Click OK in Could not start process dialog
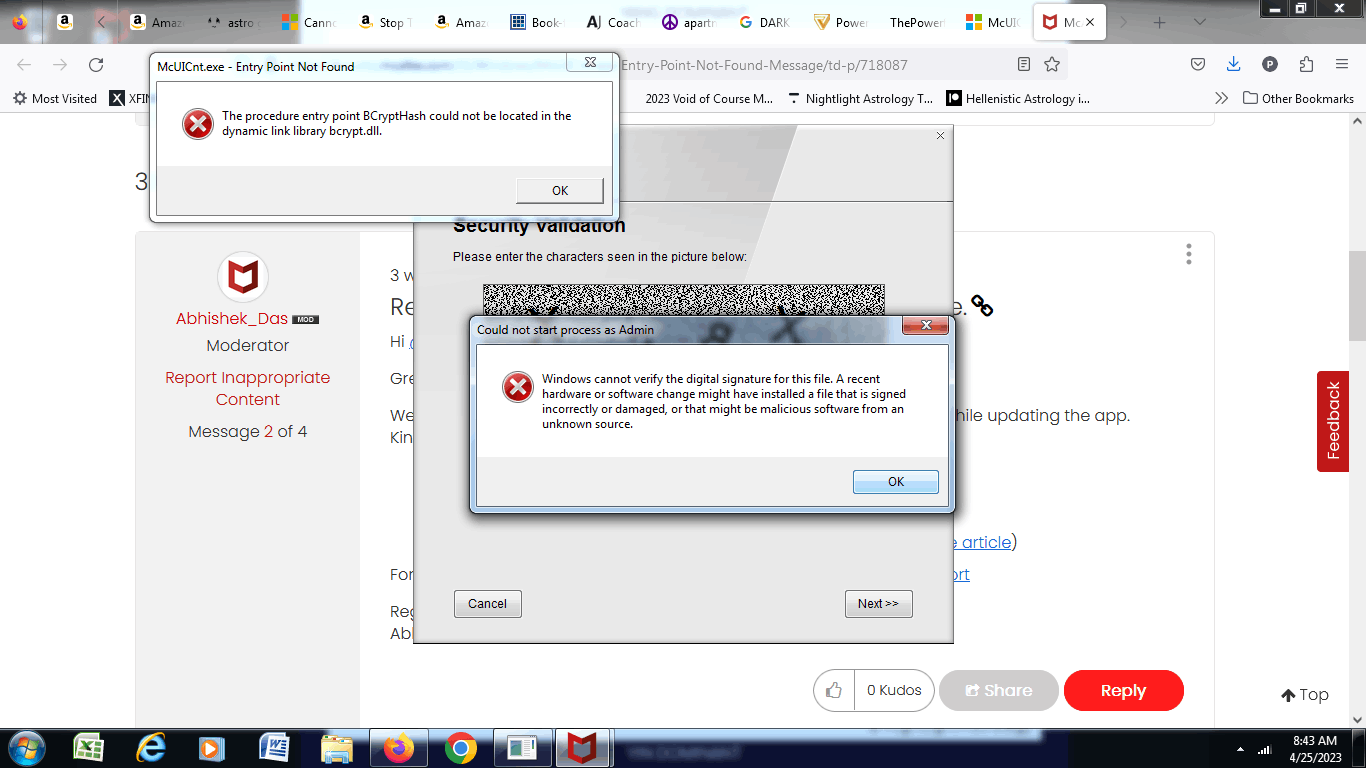1366x768 pixels. pos(896,482)
